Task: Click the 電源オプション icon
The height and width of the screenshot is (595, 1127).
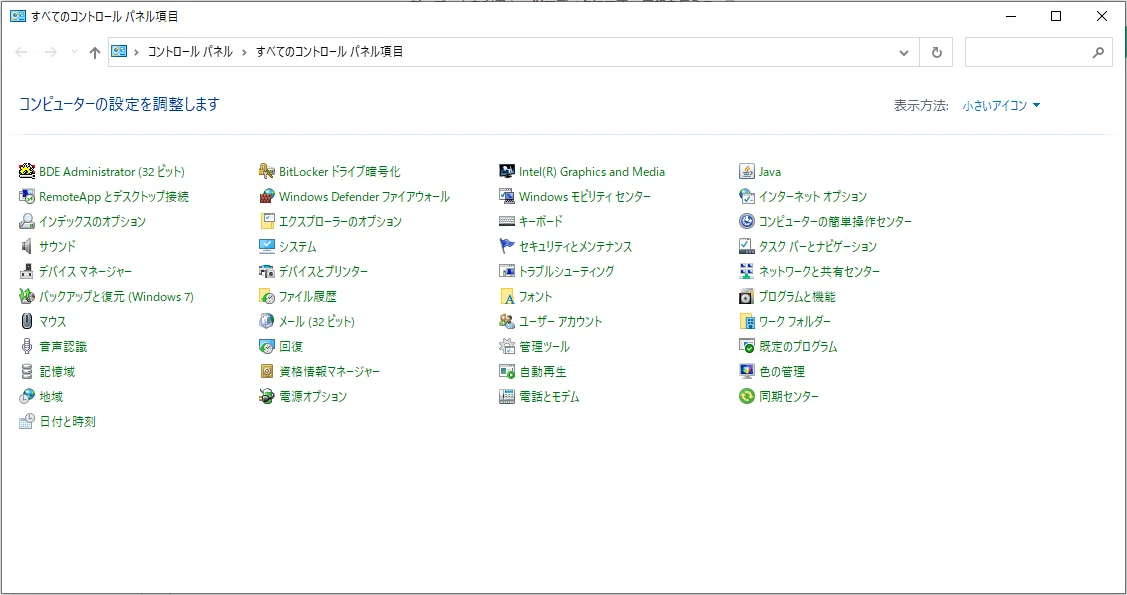Action: (x=267, y=396)
